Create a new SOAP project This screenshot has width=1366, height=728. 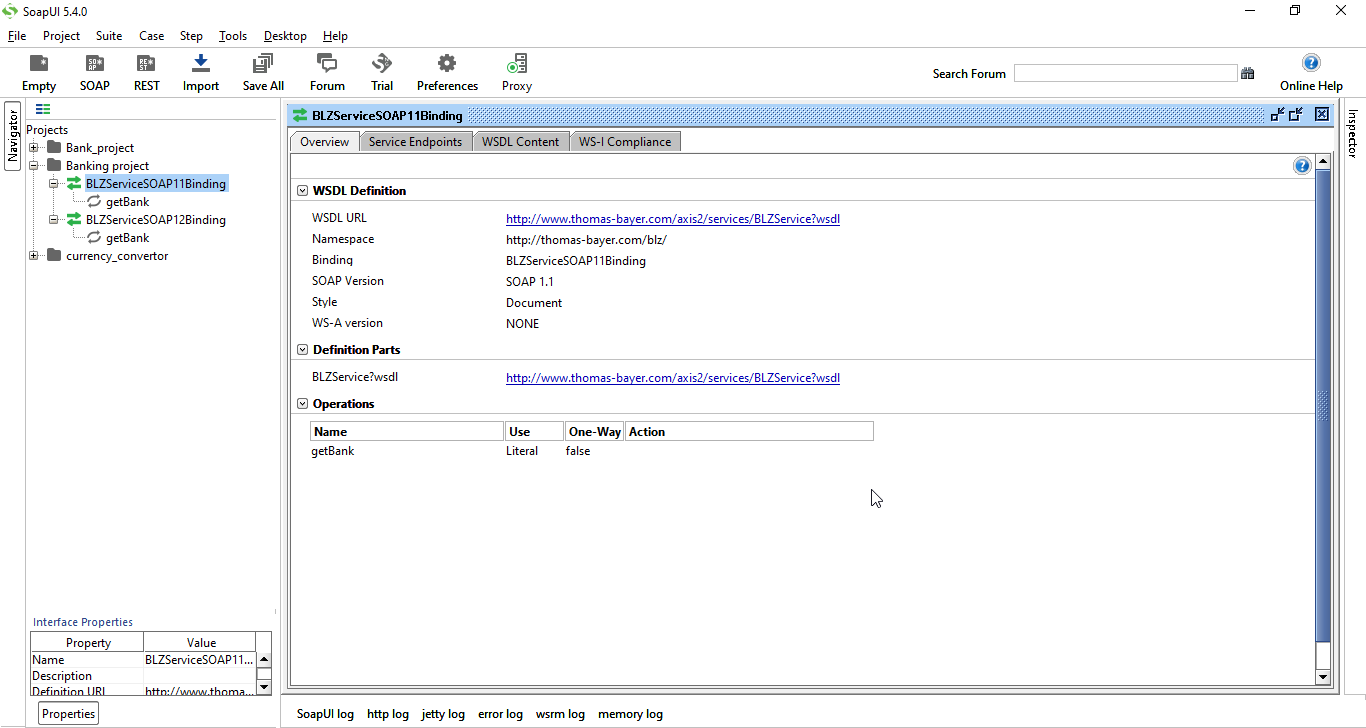pyautogui.click(x=94, y=71)
